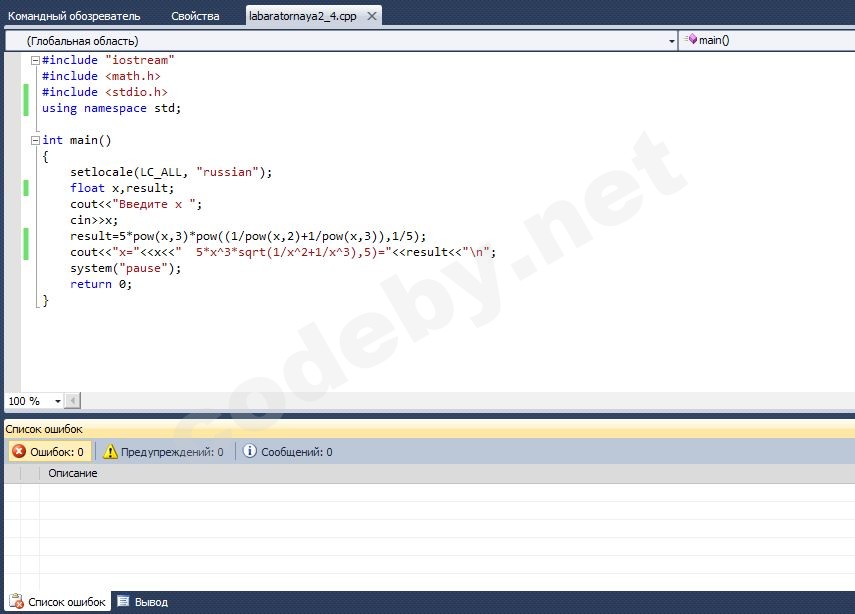The height and width of the screenshot is (614, 855).
Task: Open the main() member dropdown
Action: point(767,41)
